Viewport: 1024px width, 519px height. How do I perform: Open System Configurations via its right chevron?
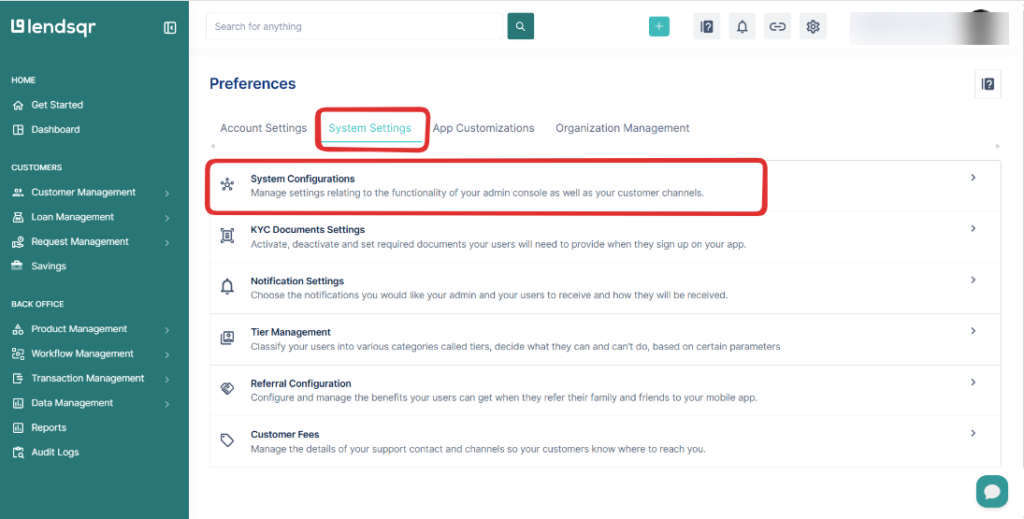point(973,178)
